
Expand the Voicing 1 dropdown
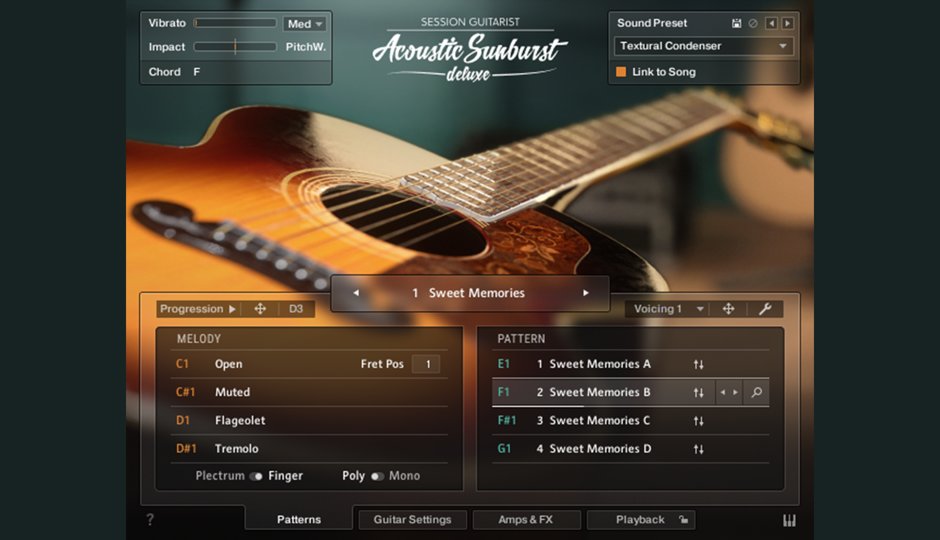click(669, 309)
